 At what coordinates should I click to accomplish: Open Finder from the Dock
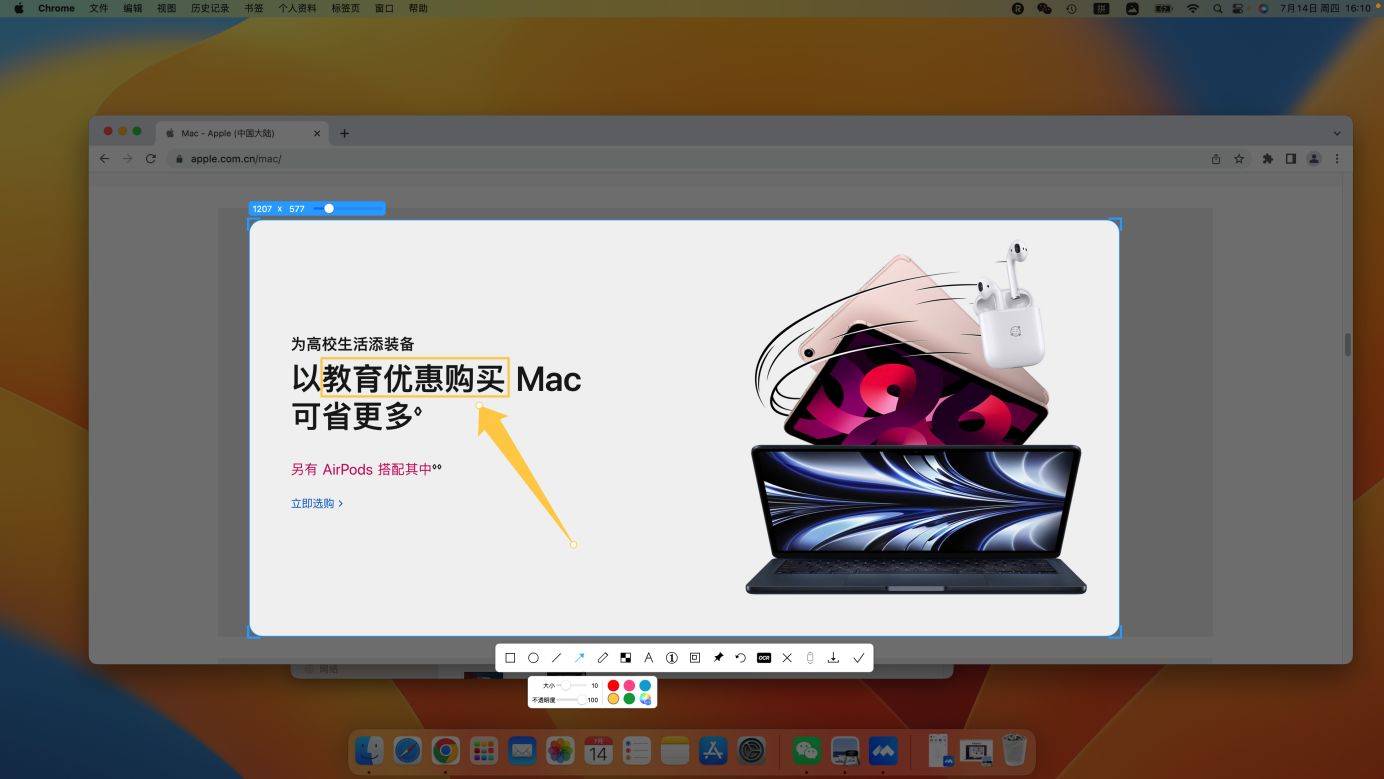(370, 750)
